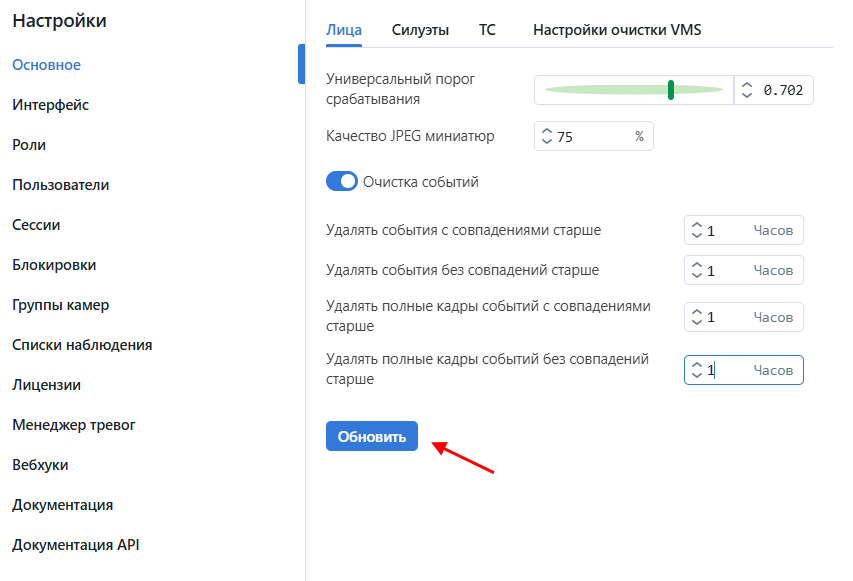The height and width of the screenshot is (581, 853).
Task: Click stepper for events with matches hours
Action: 697,230
